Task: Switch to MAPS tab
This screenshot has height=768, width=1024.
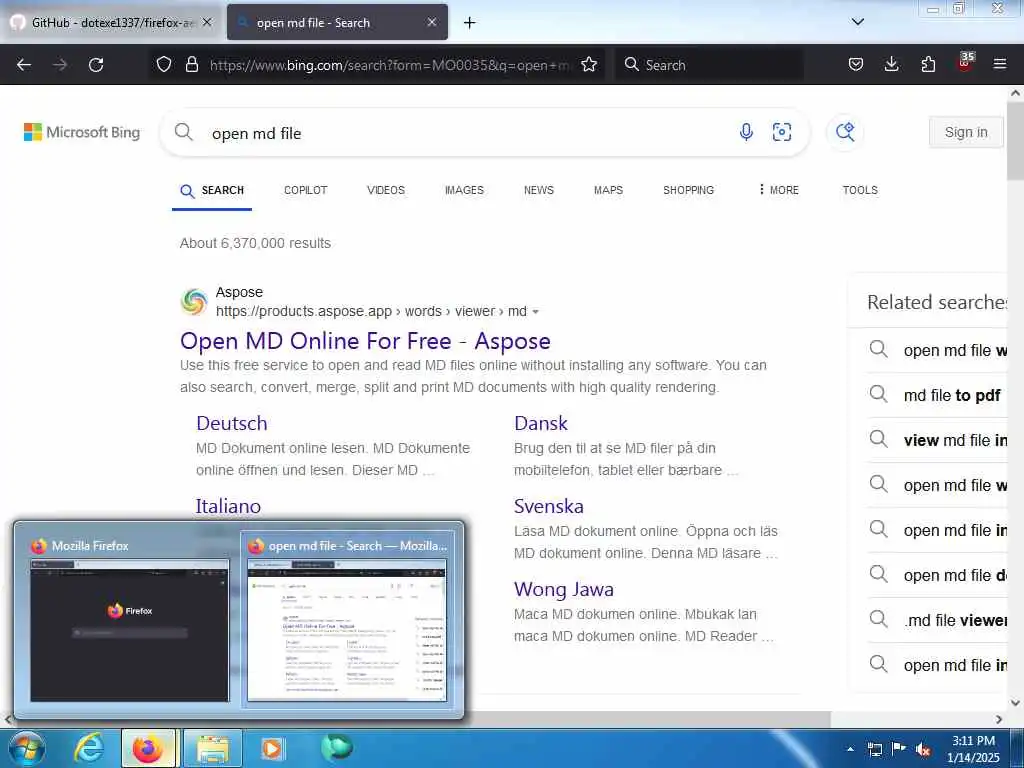Action: coord(608,190)
